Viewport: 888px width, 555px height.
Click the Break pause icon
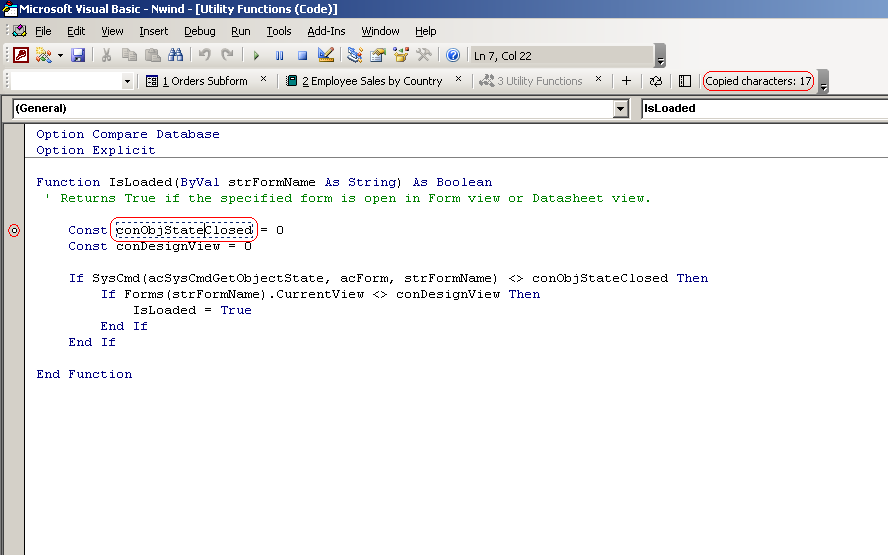click(279, 56)
